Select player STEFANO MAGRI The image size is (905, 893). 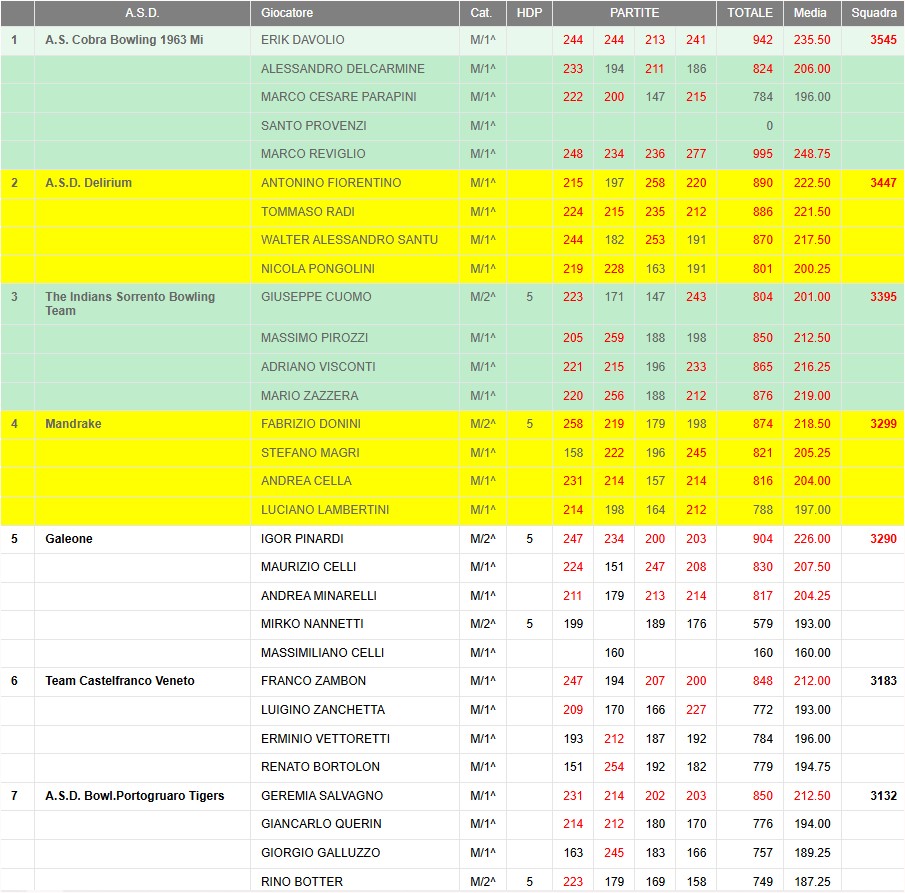pos(310,453)
